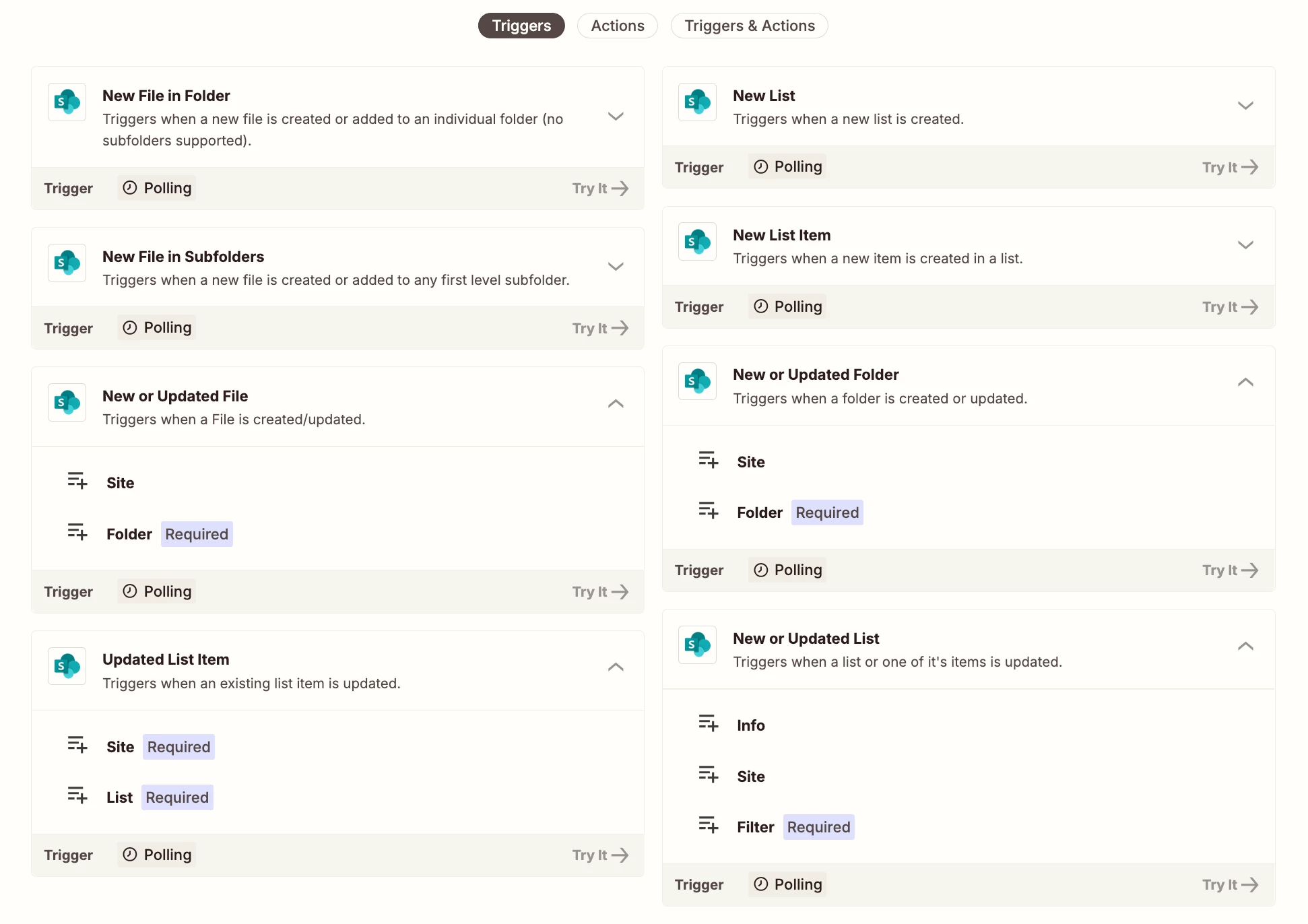Click Trigger label under New List
The width and height of the screenshot is (1308, 924).
point(699,167)
